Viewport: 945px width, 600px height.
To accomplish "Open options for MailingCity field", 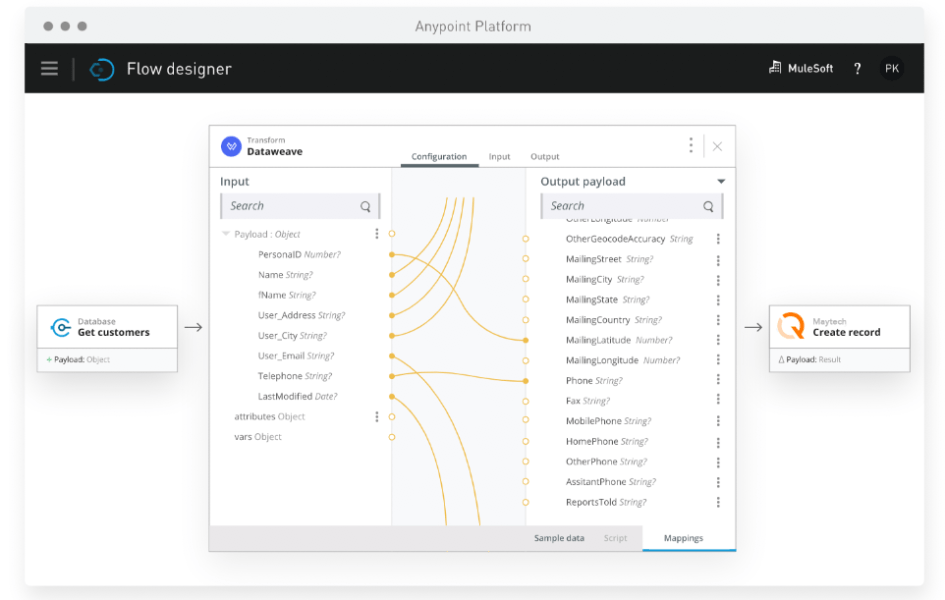I will (718, 280).
